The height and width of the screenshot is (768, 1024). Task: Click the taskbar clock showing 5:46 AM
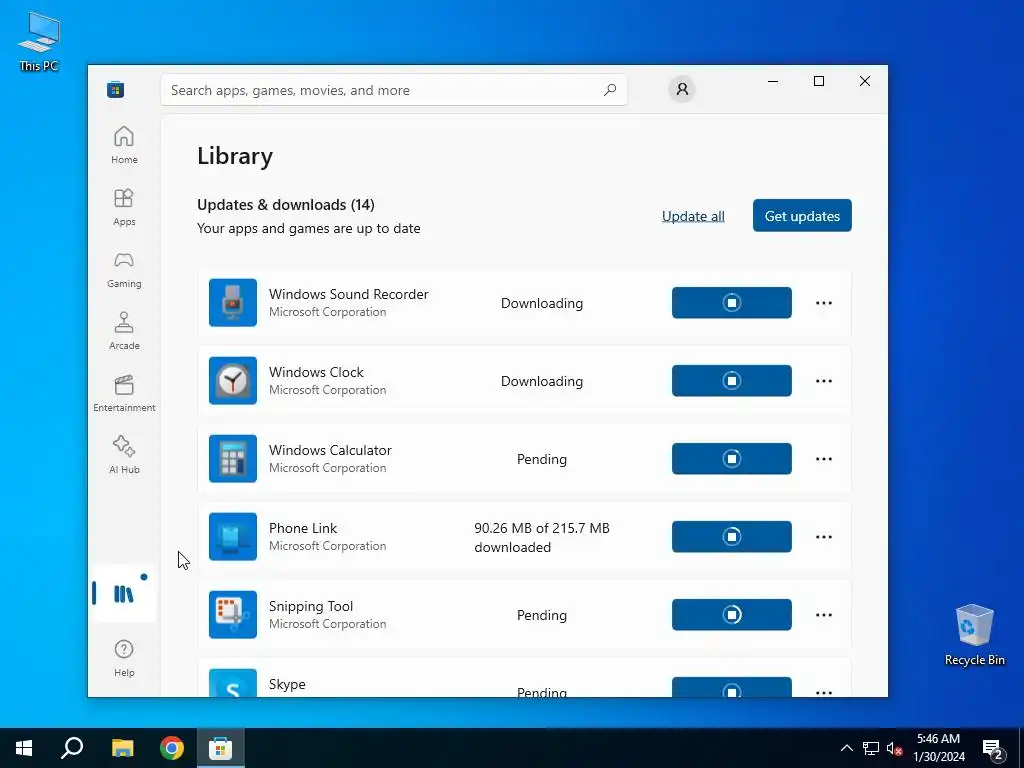point(938,748)
